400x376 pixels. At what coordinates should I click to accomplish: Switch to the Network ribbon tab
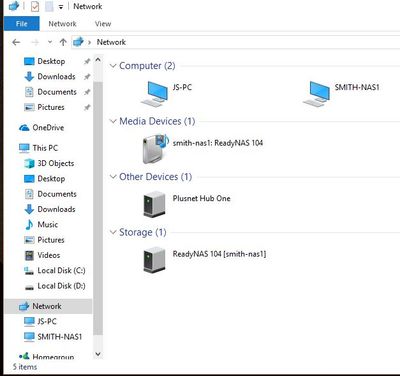click(x=62, y=24)
